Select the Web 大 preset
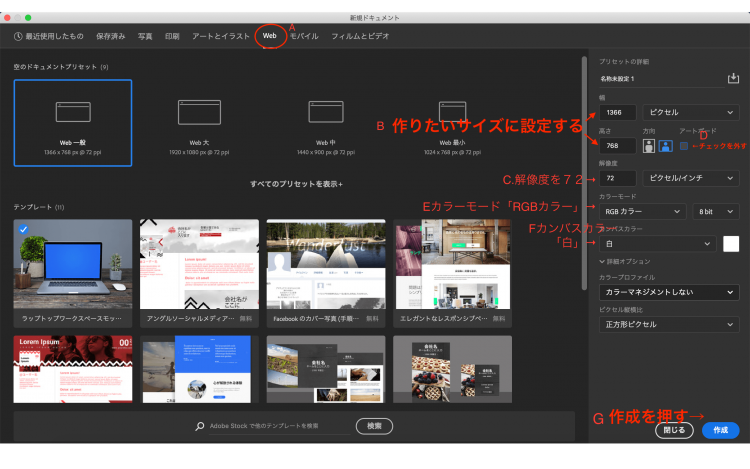The image size is (750, 469). pyautogui.click(x=199, y=123)
